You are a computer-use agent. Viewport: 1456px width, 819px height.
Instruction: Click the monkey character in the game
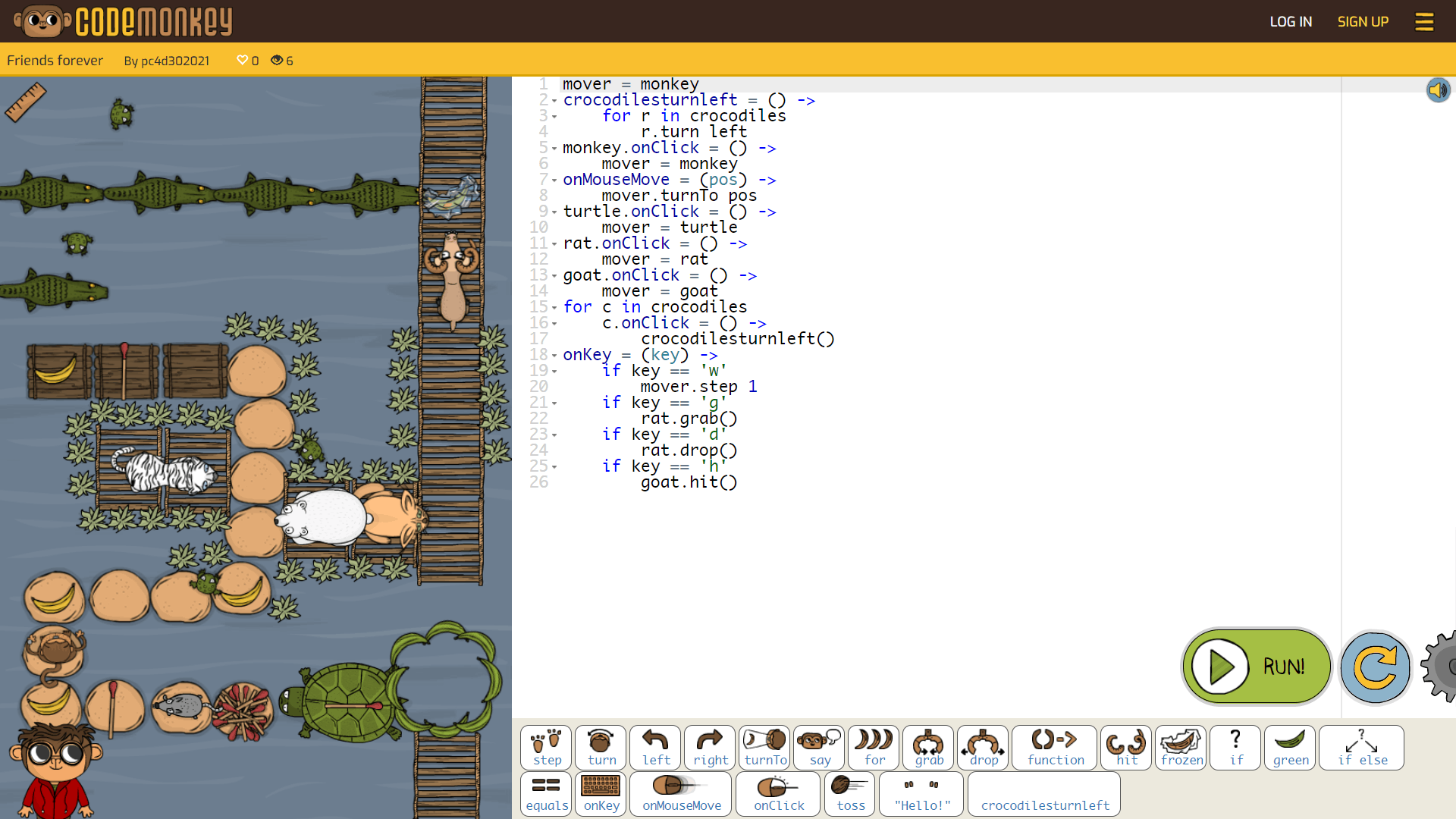click(53, 653)
